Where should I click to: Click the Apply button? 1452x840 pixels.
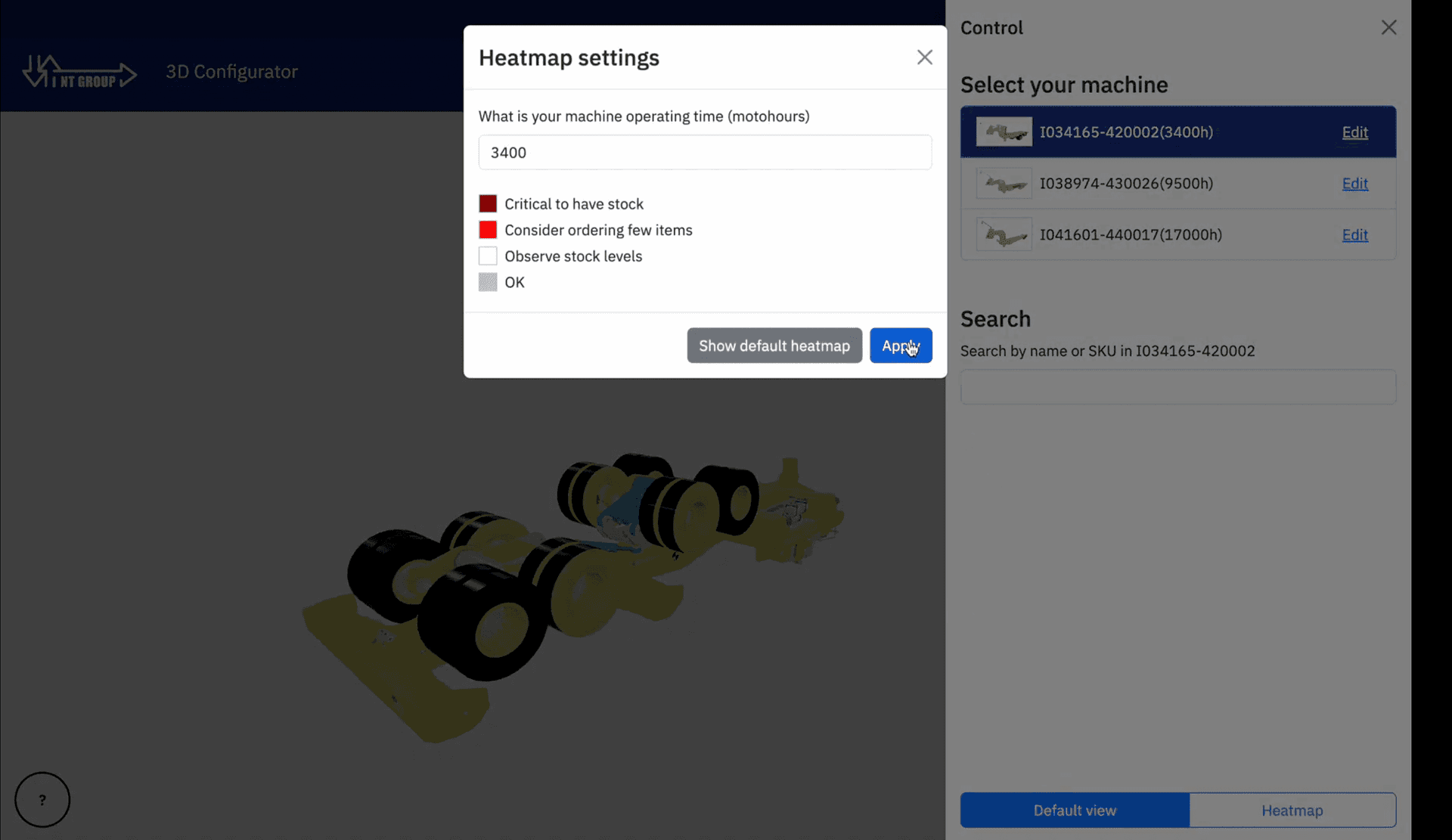[901, 346]
